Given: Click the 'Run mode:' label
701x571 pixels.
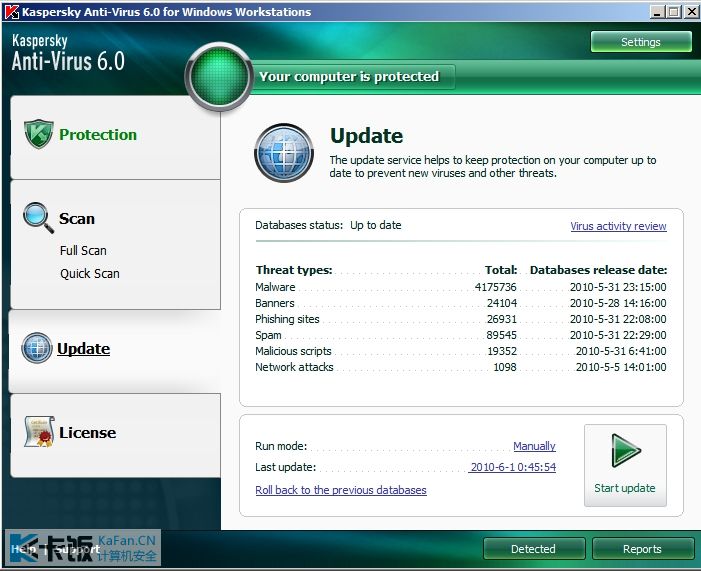Looking at the screenshot, I should (x=281, y=446).
